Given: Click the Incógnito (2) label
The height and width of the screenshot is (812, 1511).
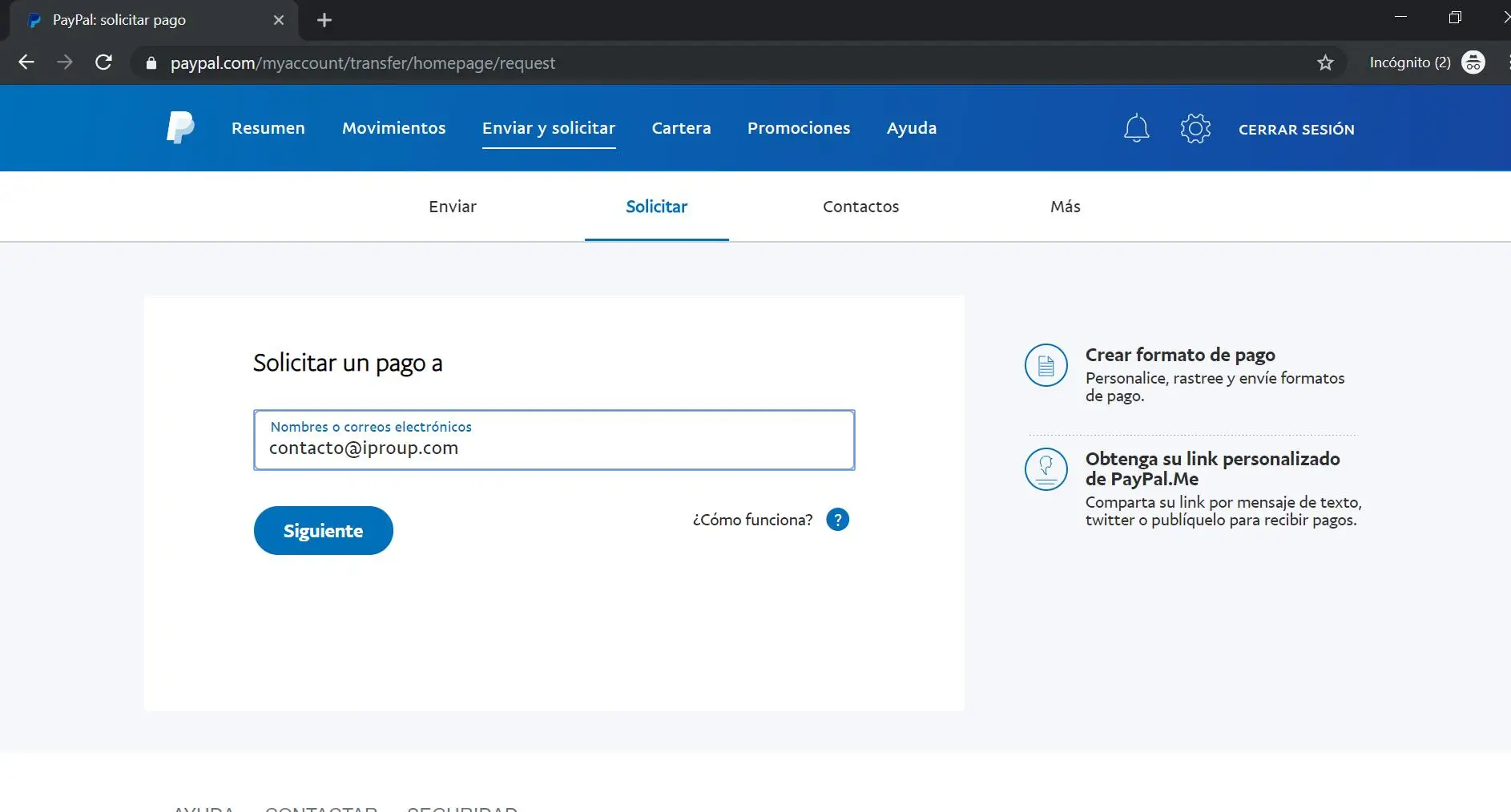Looking at the screenshot, I should [1410, 62].
